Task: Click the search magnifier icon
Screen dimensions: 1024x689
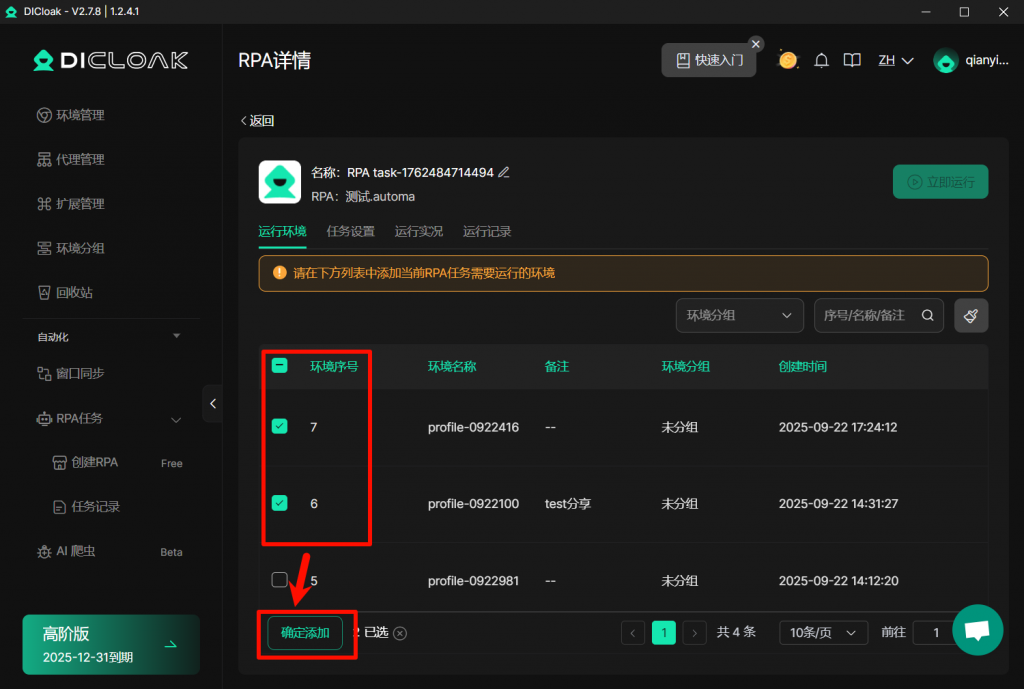Action: pos(928,315)
